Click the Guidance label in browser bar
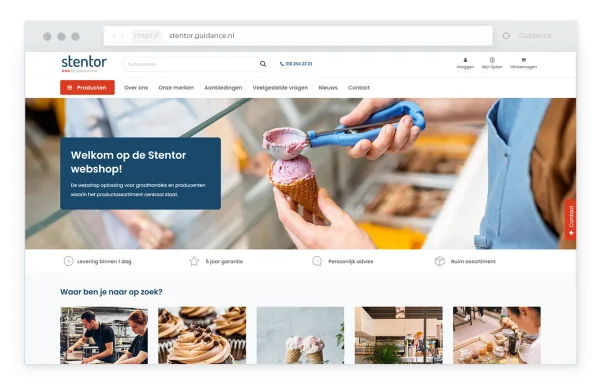 [535, 36]
